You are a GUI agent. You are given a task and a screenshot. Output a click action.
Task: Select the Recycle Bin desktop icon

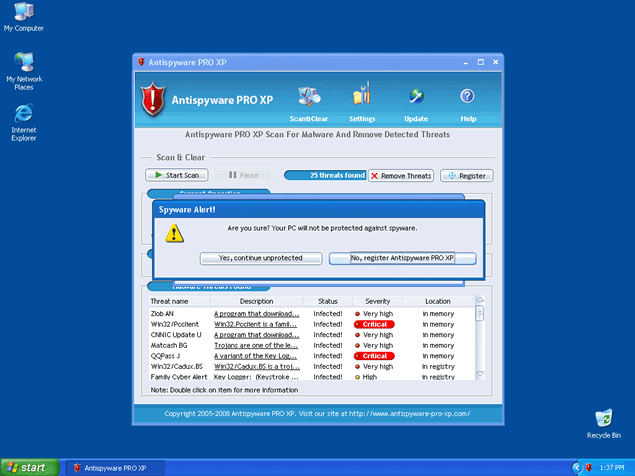pyautogui.click(x=603, y=418)
